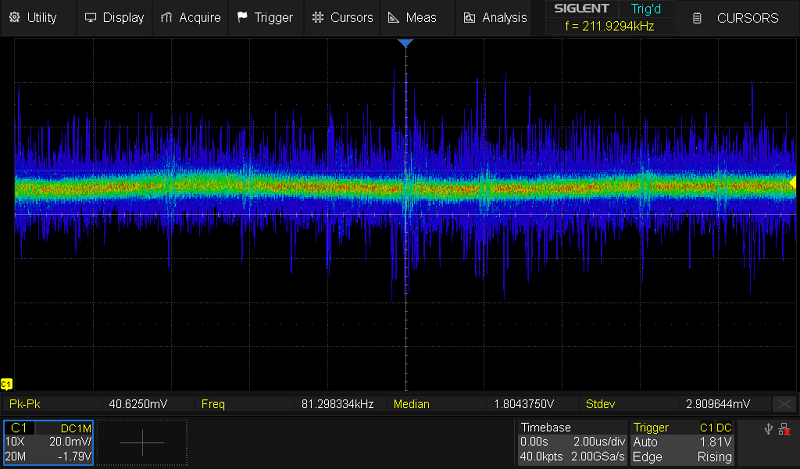Click the yellow C1 channel ground marker
The height and width of the screenshot is (469, 800).
click(x=7, y=384)
